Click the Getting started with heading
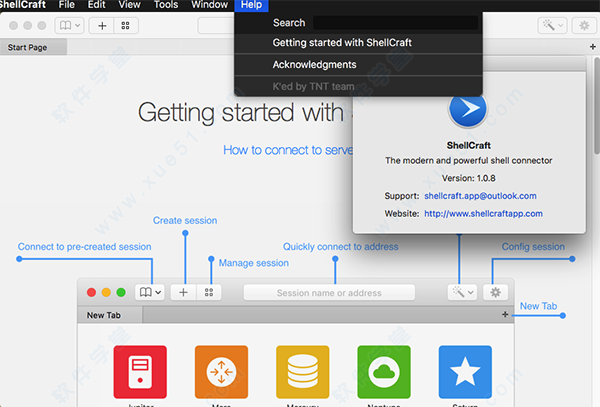 (x=241, y=112)
